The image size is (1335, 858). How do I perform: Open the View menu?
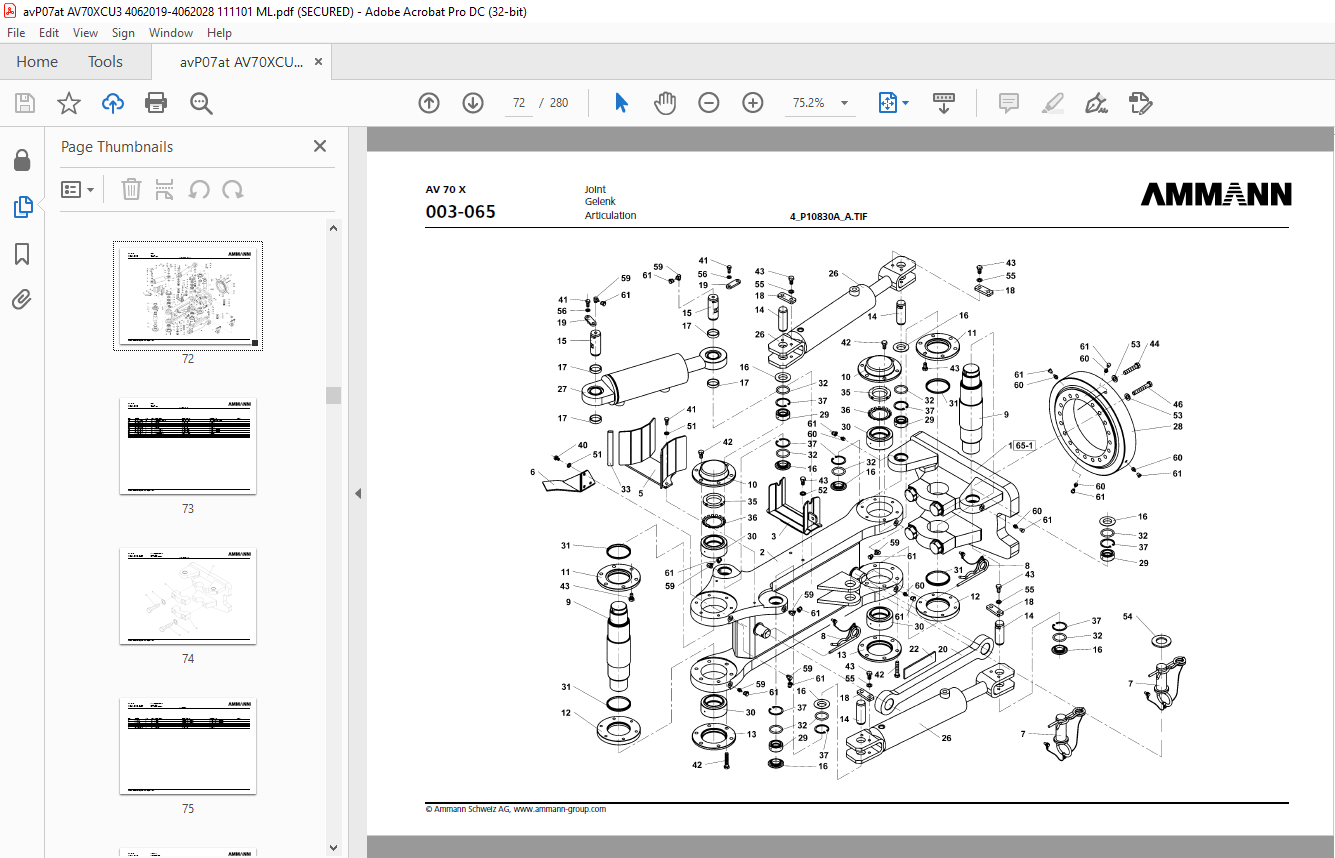(x=86, y=33)
